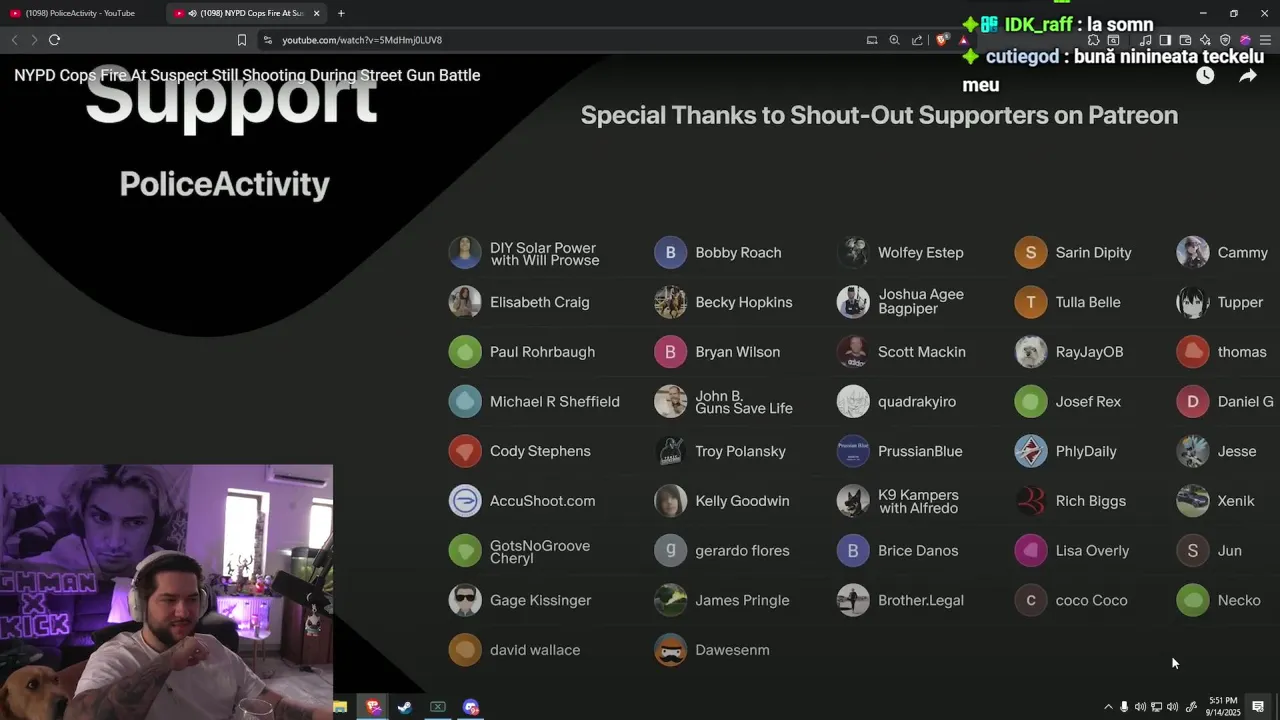Click supporter name Sarin Dipity
1280x720 pixels.
(x=1093, y=253)
